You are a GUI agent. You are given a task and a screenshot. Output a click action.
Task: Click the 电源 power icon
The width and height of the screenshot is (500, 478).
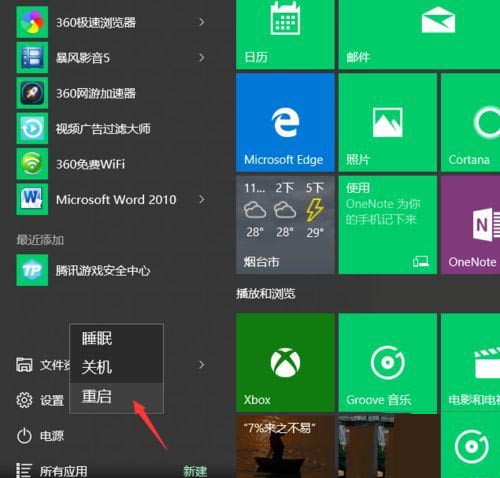click(x=24, y=436)
